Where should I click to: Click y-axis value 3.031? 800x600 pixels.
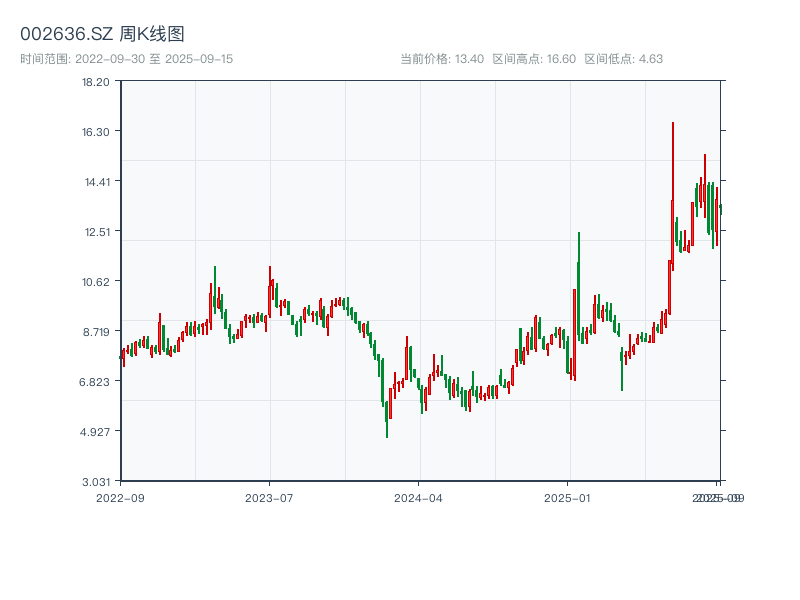tap(96, 482)
